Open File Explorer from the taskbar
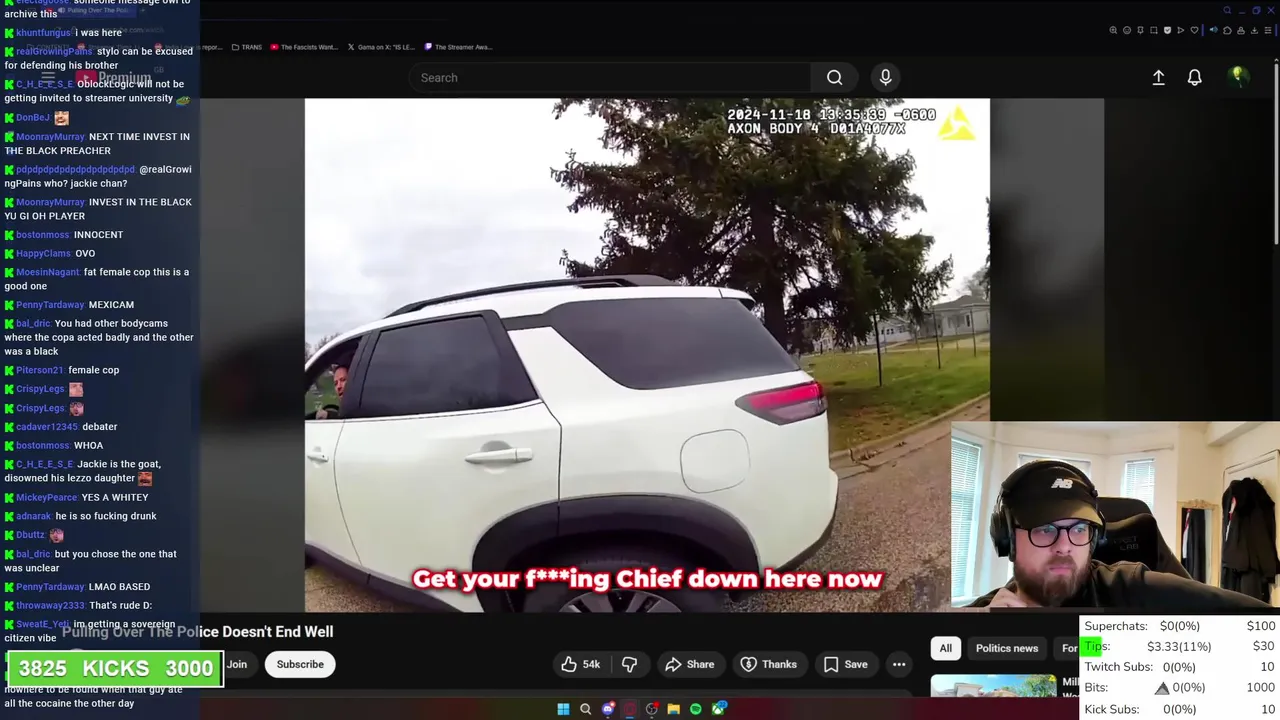 [674, 709]
